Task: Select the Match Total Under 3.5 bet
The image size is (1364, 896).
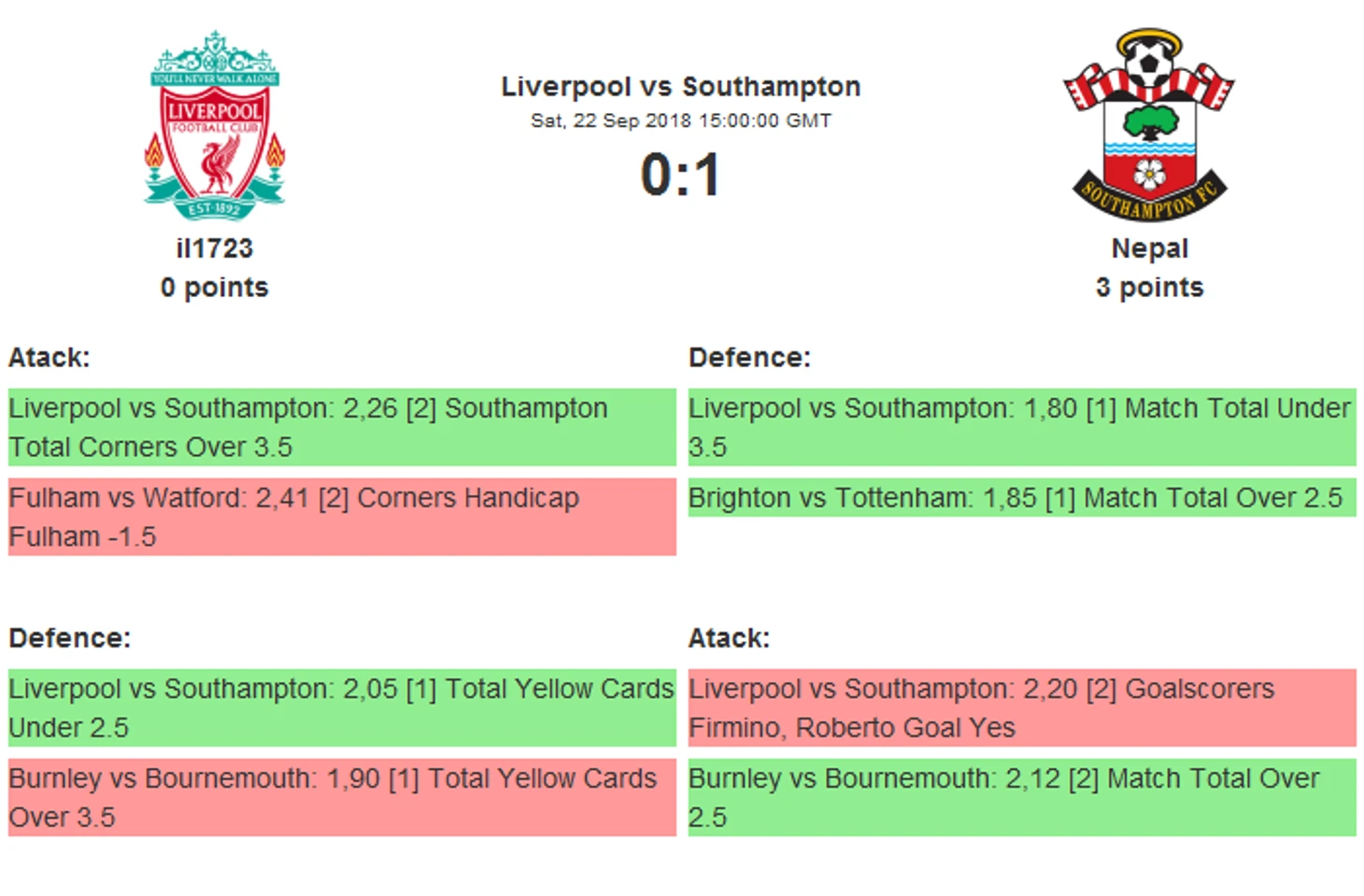Action: point(1022,427)
